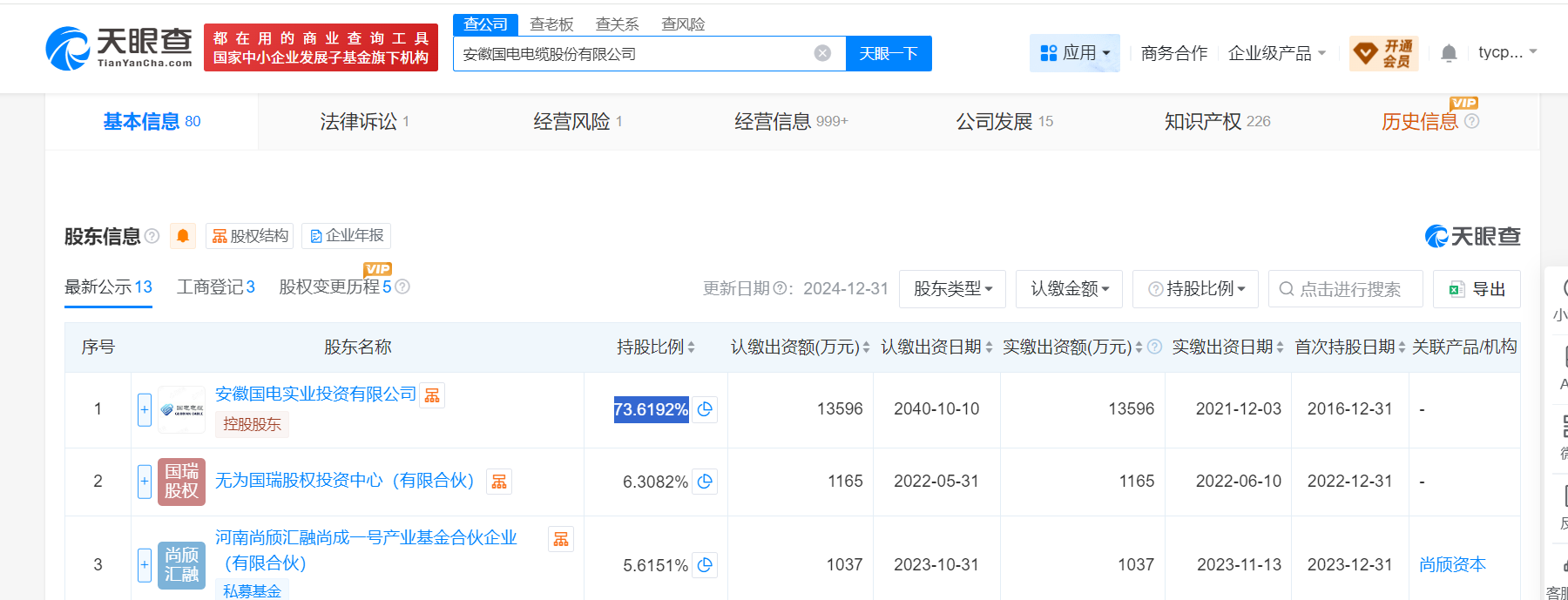The width and height of the screenshot is (1568, 600).
Task: Select the 股权变更历程 5 sub-tab
Action: (335, 287)
